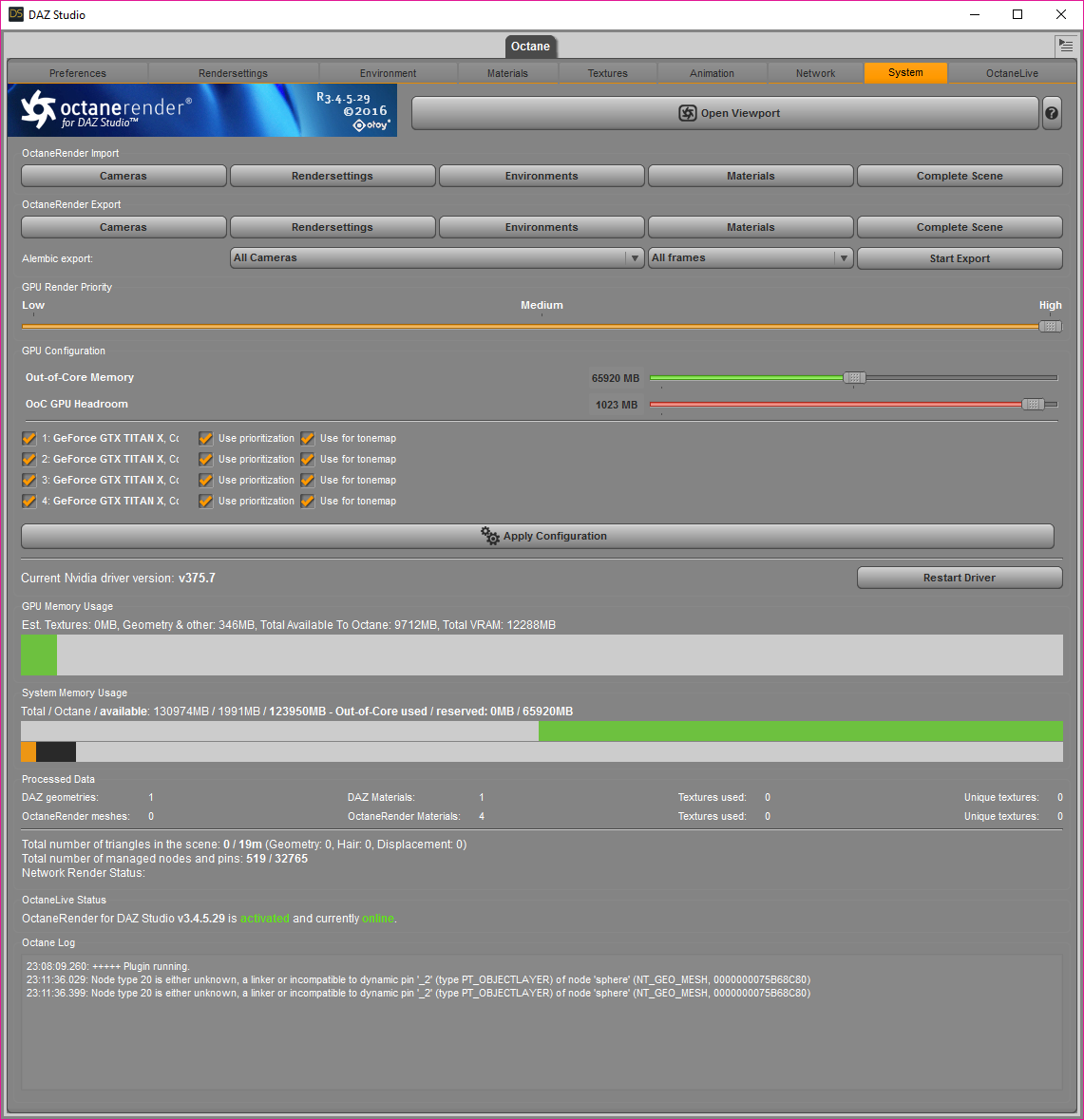Click the 'Network Render Status:' label

[83, 873]
